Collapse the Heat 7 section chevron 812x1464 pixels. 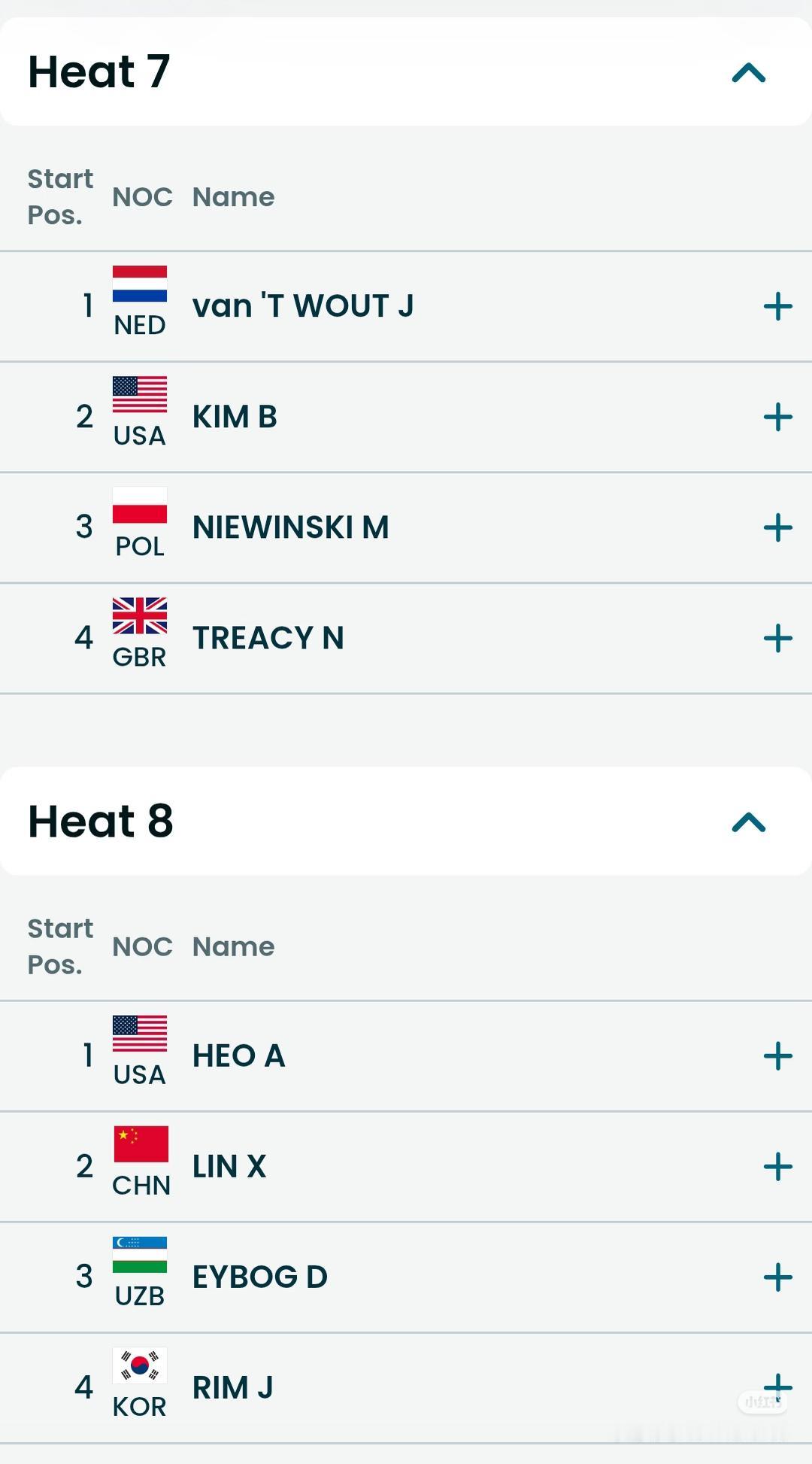[748, 73]
